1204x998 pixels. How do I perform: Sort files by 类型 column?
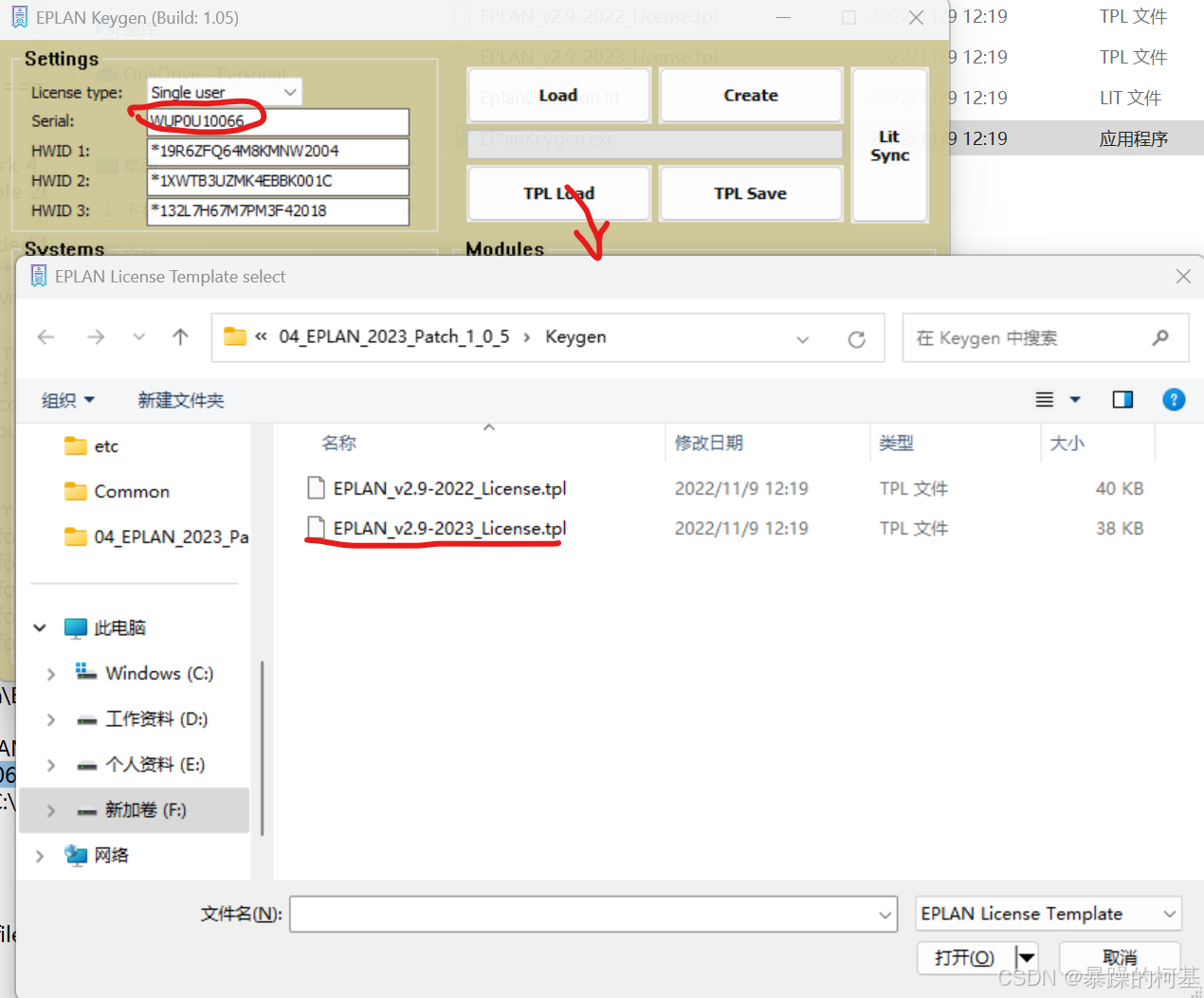click(896, 443)
